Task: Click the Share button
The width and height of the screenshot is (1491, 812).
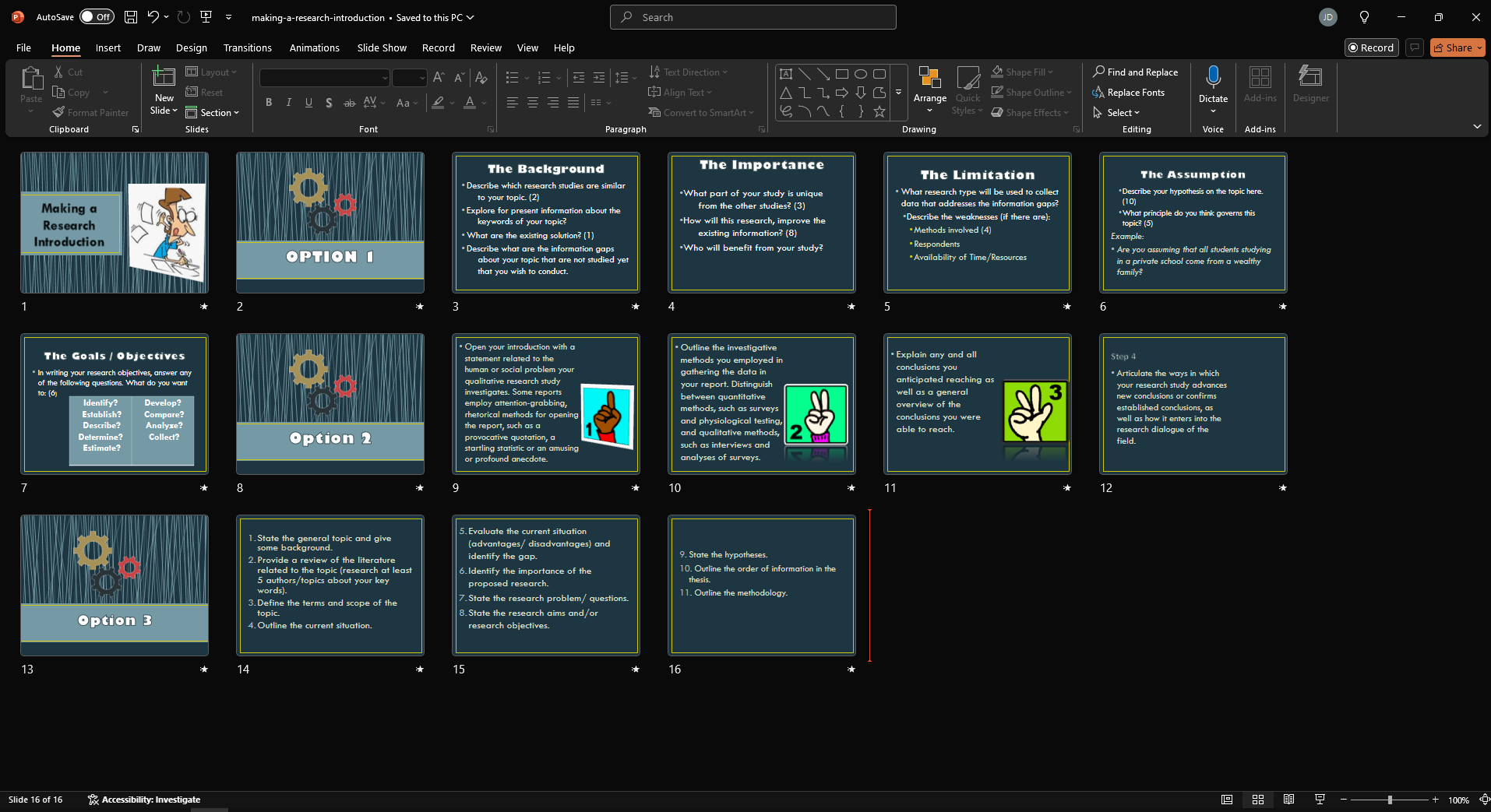Action: pos(1457,47)
